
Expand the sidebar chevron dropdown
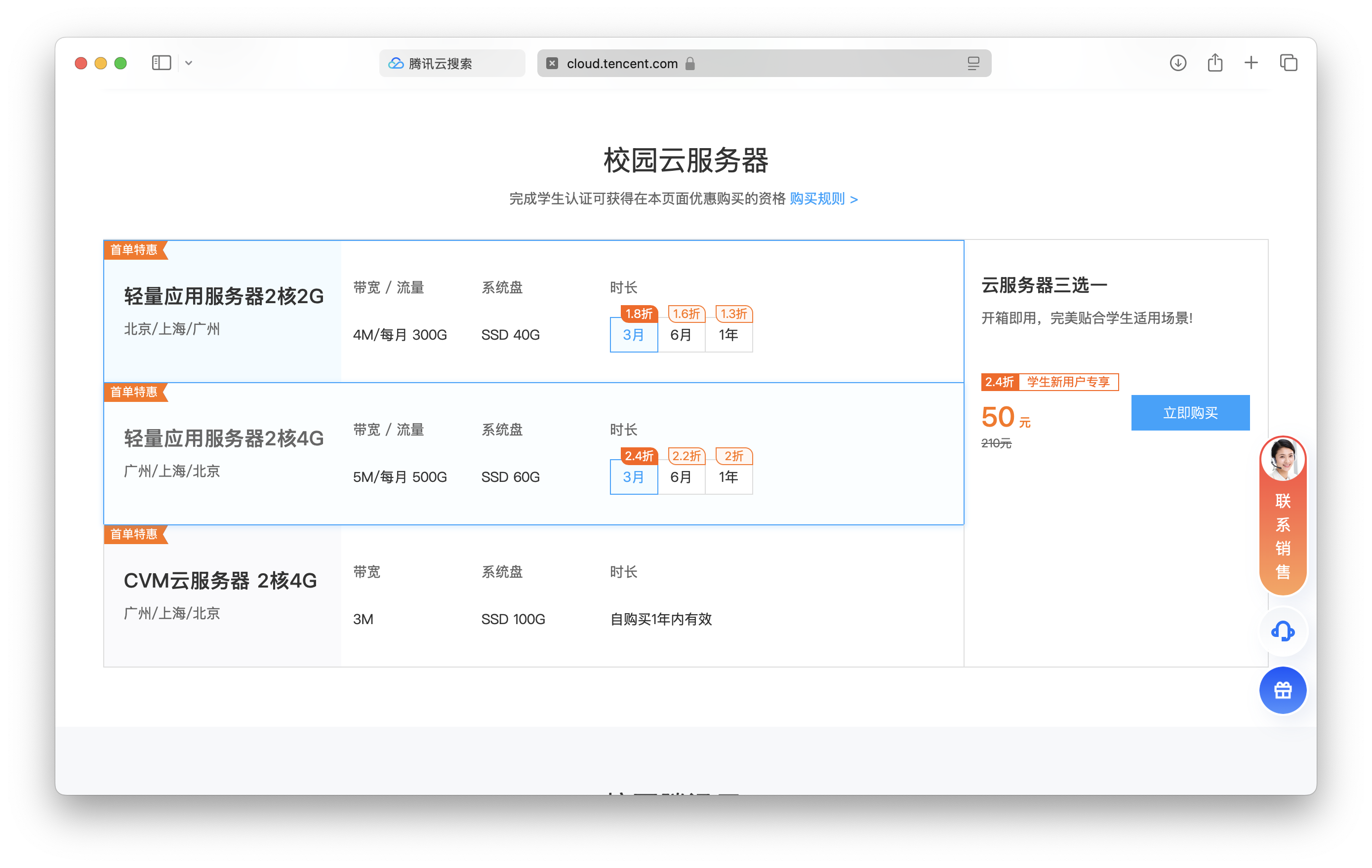[189, 63]
